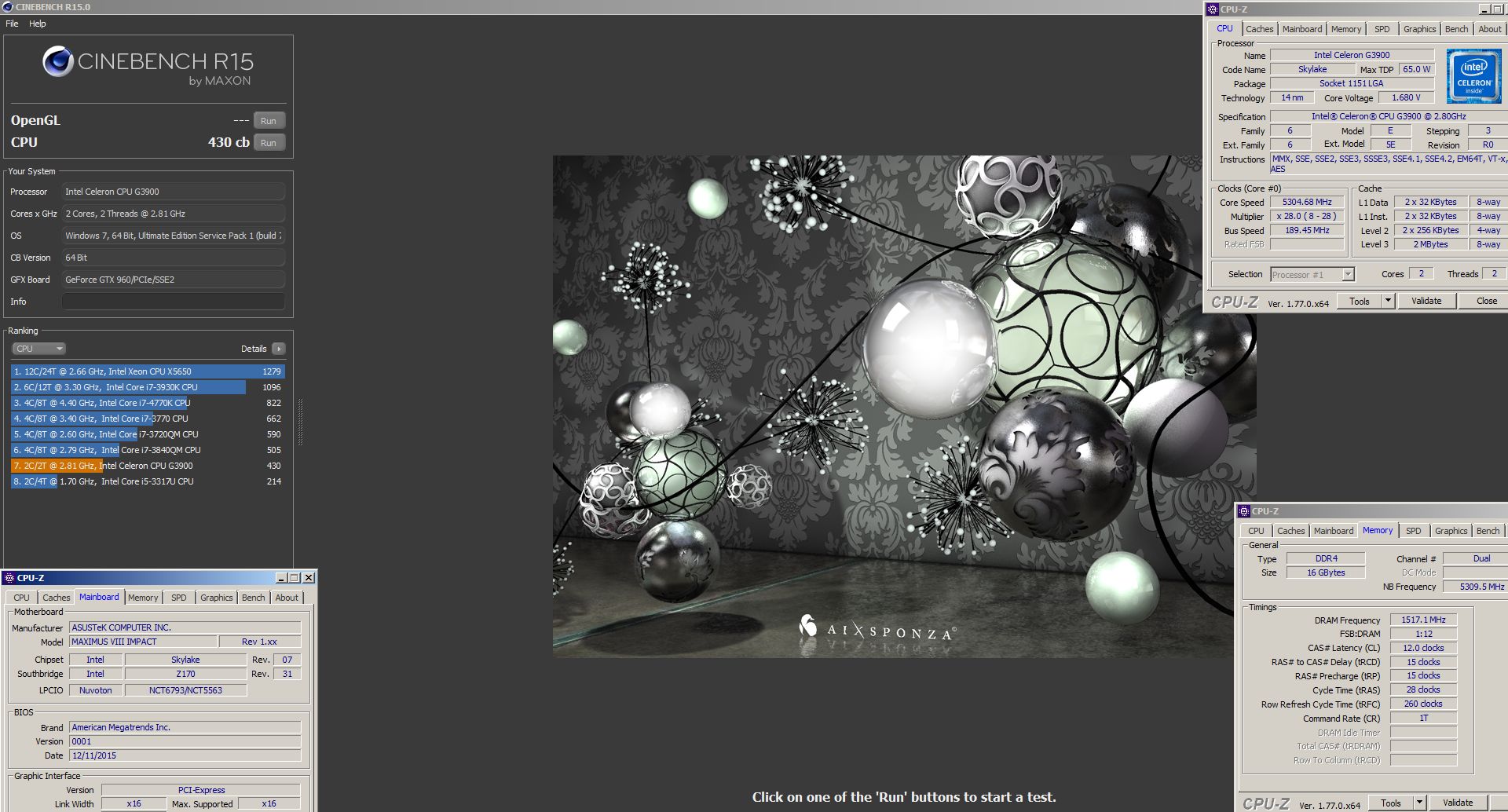This screenshot has height=812, width=1508.
Task: Click the Intel Celeron logo in CPU-Z
Action: coord(1474,76)
